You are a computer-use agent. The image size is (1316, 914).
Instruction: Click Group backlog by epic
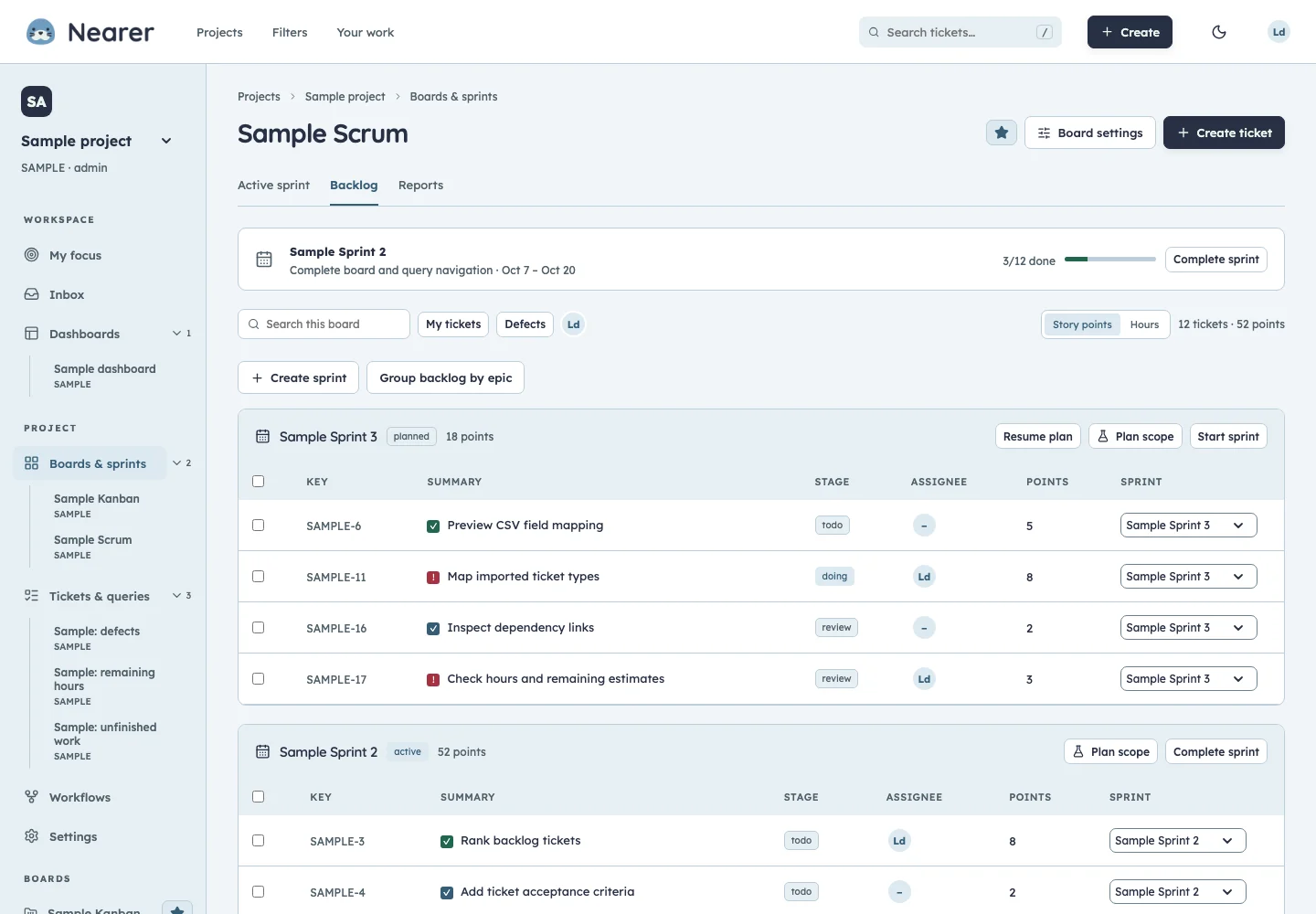445,377
